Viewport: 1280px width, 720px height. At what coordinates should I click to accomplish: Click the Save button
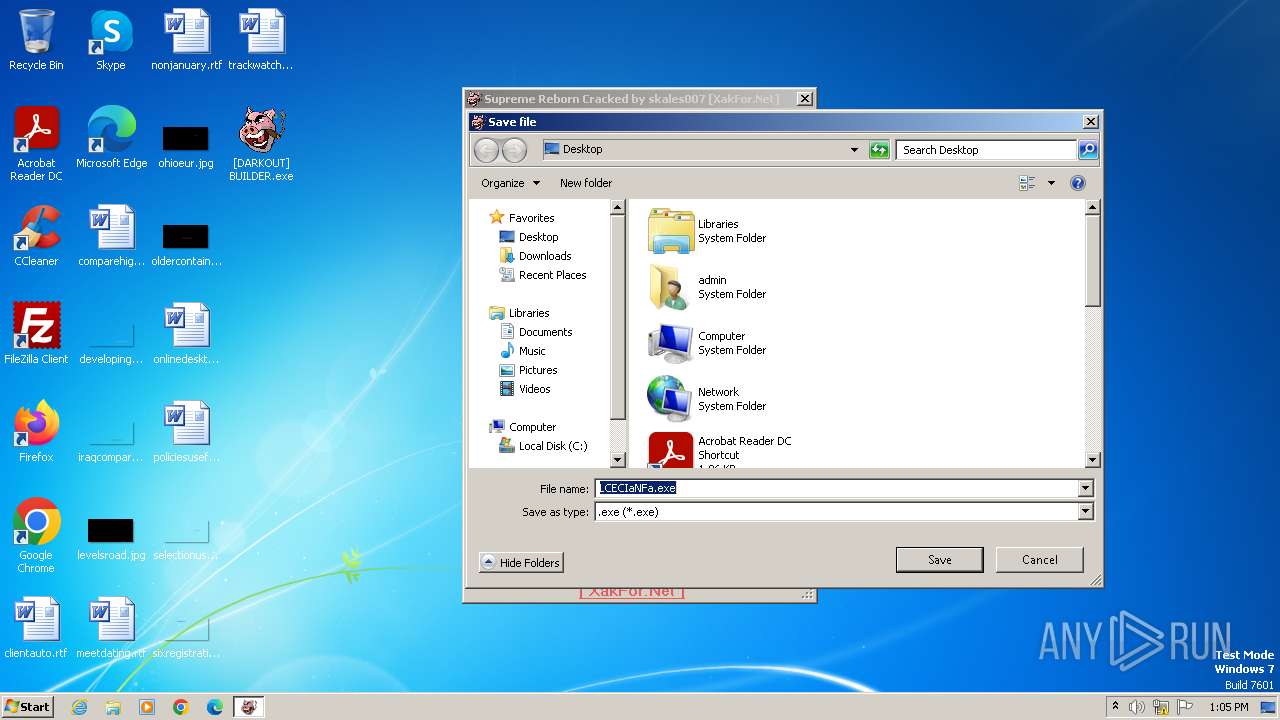939,560
